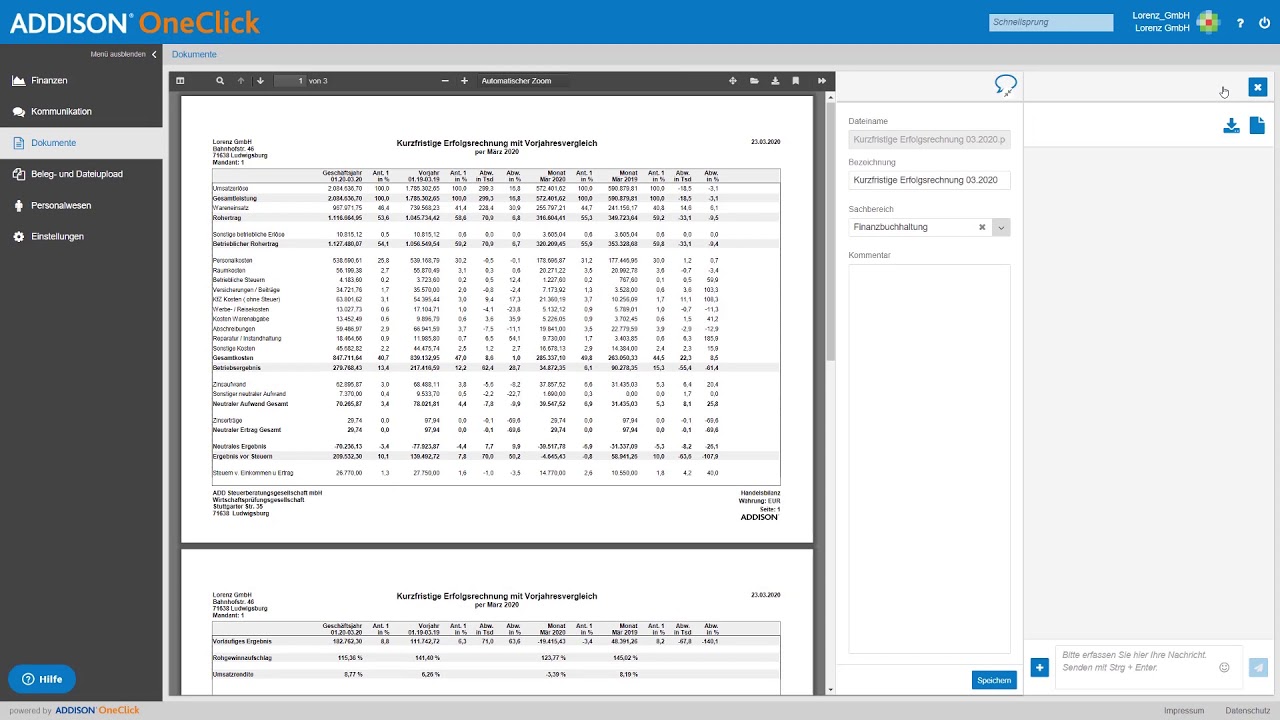Click the blue download icon in chat panel

1232,125
